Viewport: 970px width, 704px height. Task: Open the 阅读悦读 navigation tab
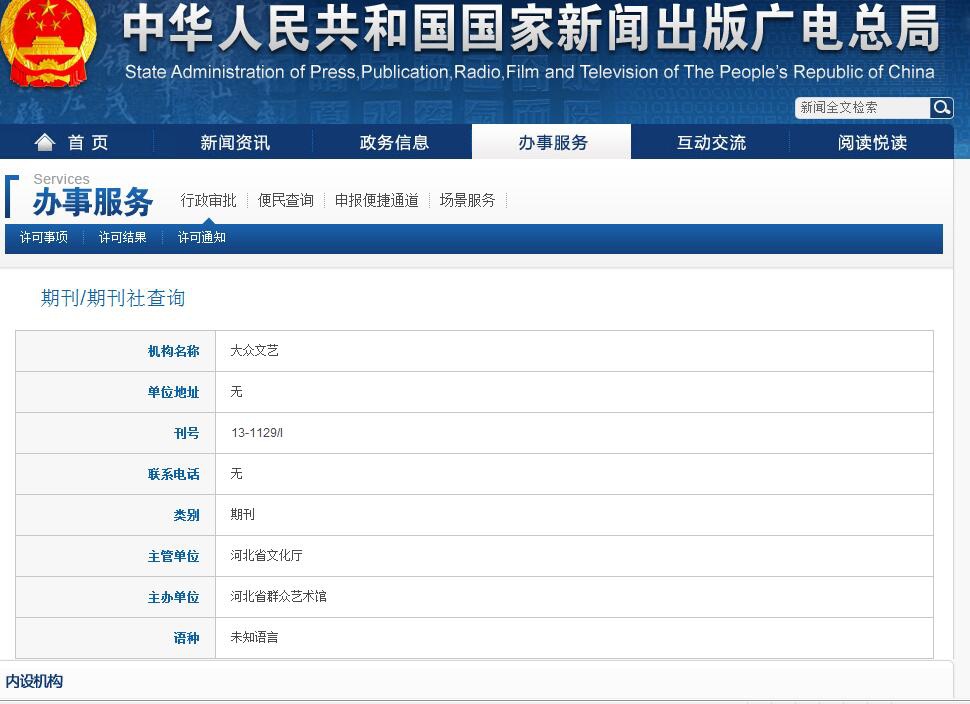(x=872, y=142)
